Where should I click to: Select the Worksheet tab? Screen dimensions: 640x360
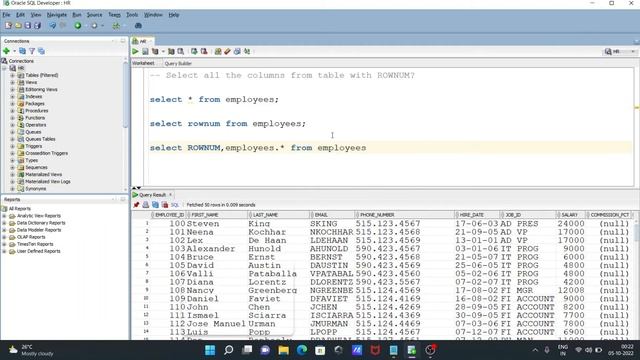[x=143, y=63]
